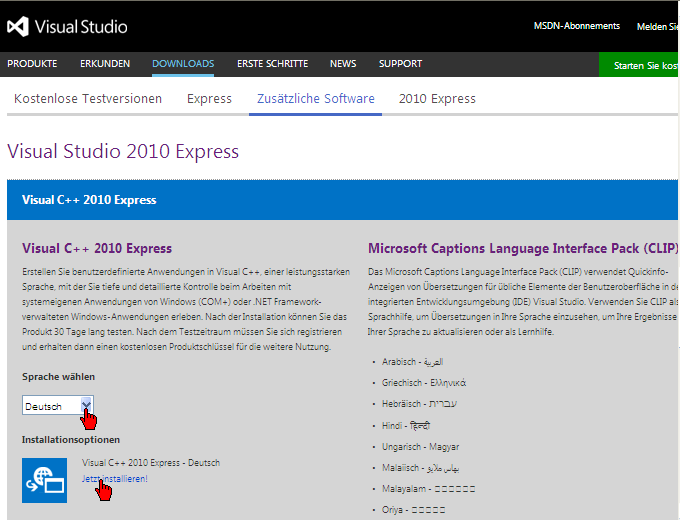Click the purple Visual C++ 2010 Express heading

pos(97,249)
